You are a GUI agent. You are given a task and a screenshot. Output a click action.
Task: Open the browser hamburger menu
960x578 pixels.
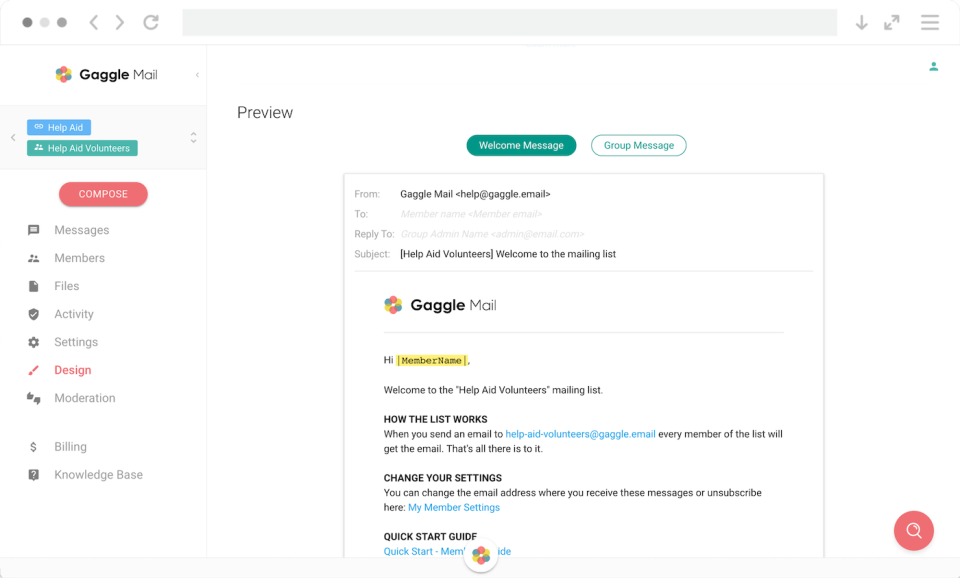[x=930, y=23]
